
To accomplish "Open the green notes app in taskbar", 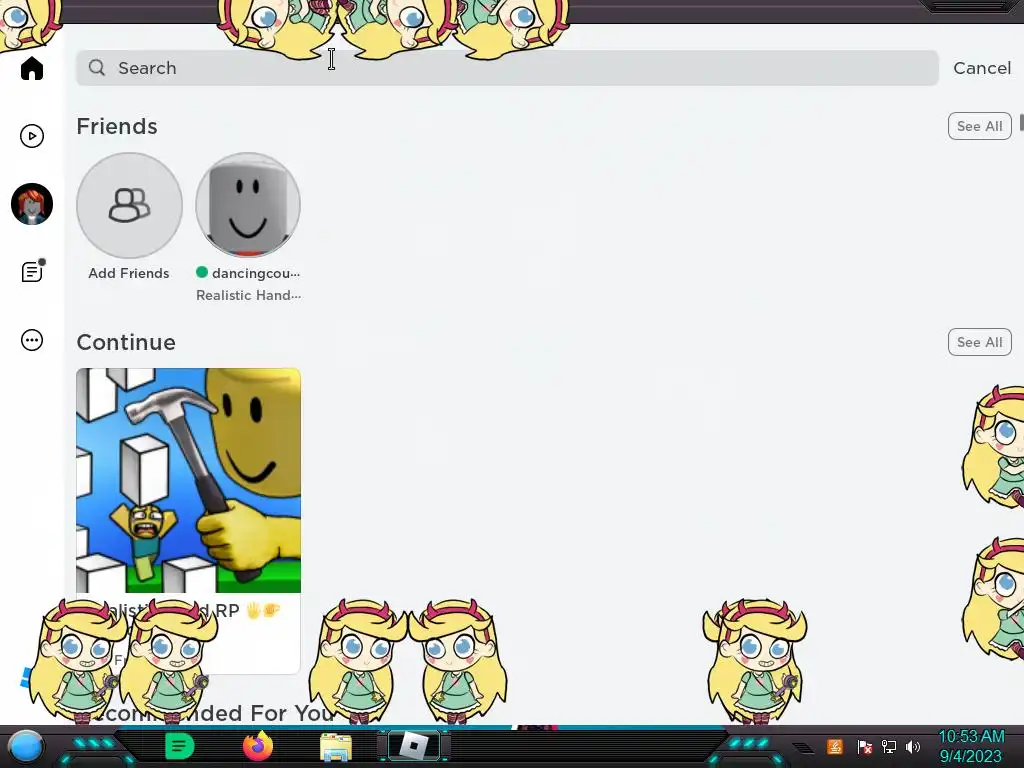I will 180,746.
